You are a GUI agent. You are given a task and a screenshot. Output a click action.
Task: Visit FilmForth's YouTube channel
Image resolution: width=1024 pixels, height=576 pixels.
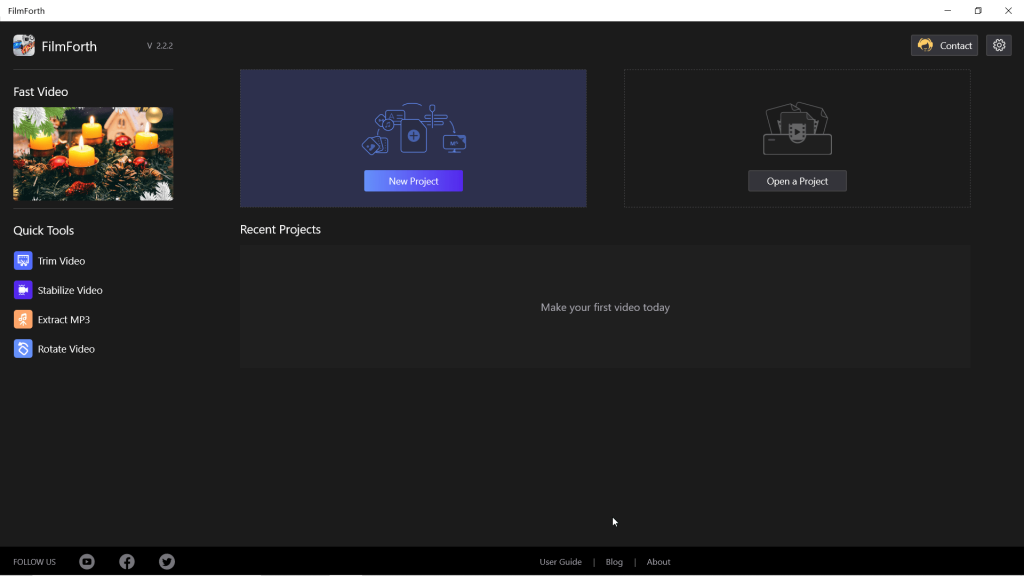coord(86,561)
